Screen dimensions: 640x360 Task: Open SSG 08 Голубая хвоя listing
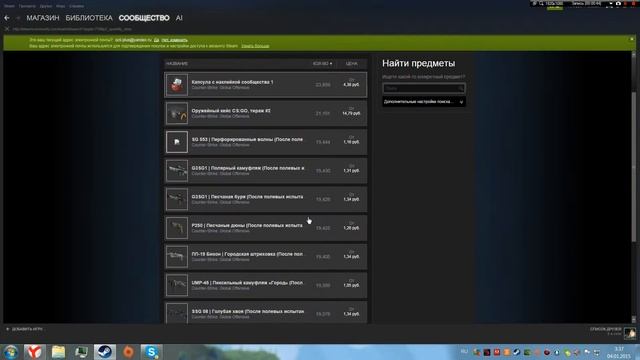(266, 313)
